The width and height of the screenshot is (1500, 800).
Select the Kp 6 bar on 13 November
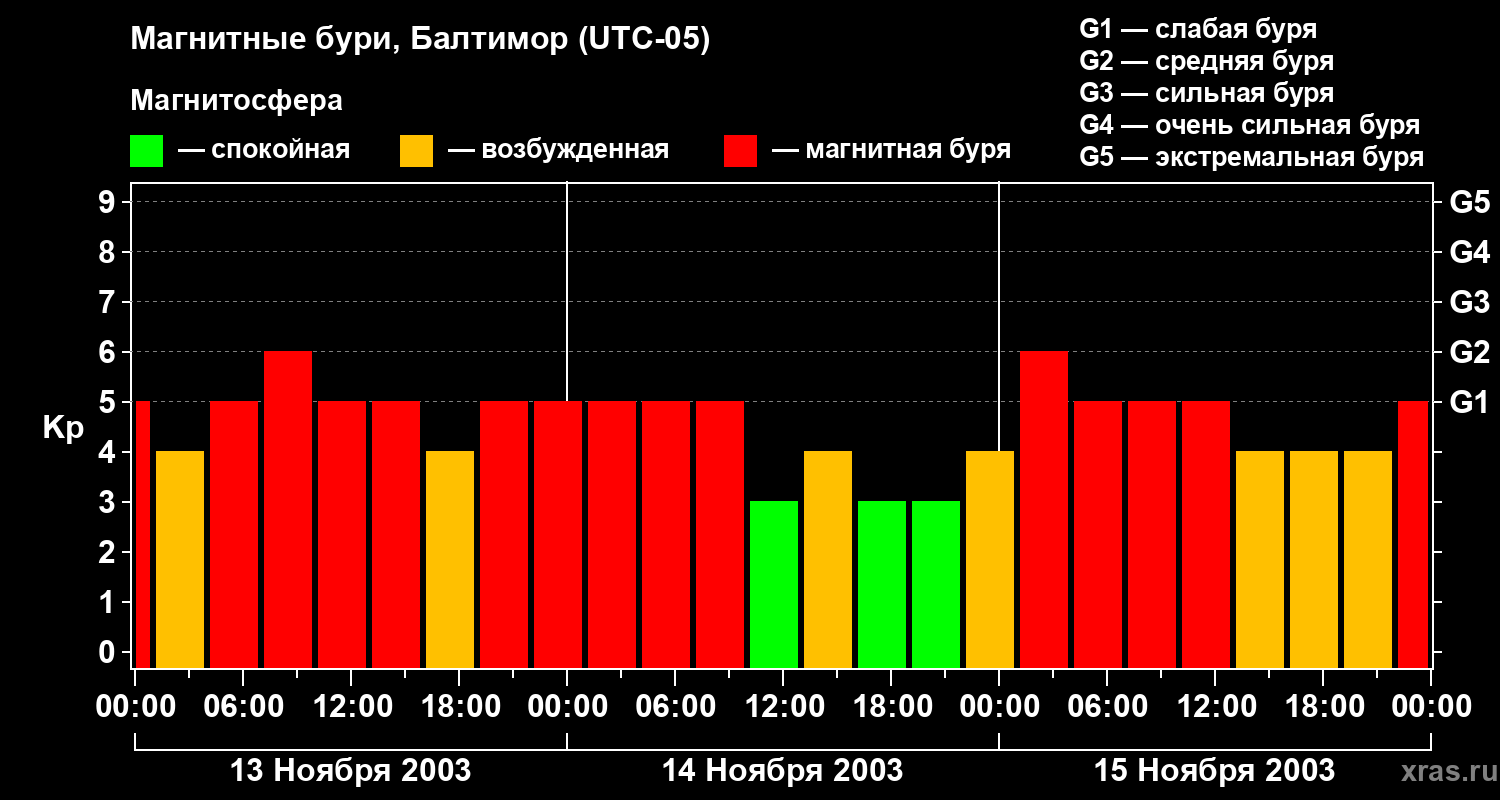click(288, 509)
